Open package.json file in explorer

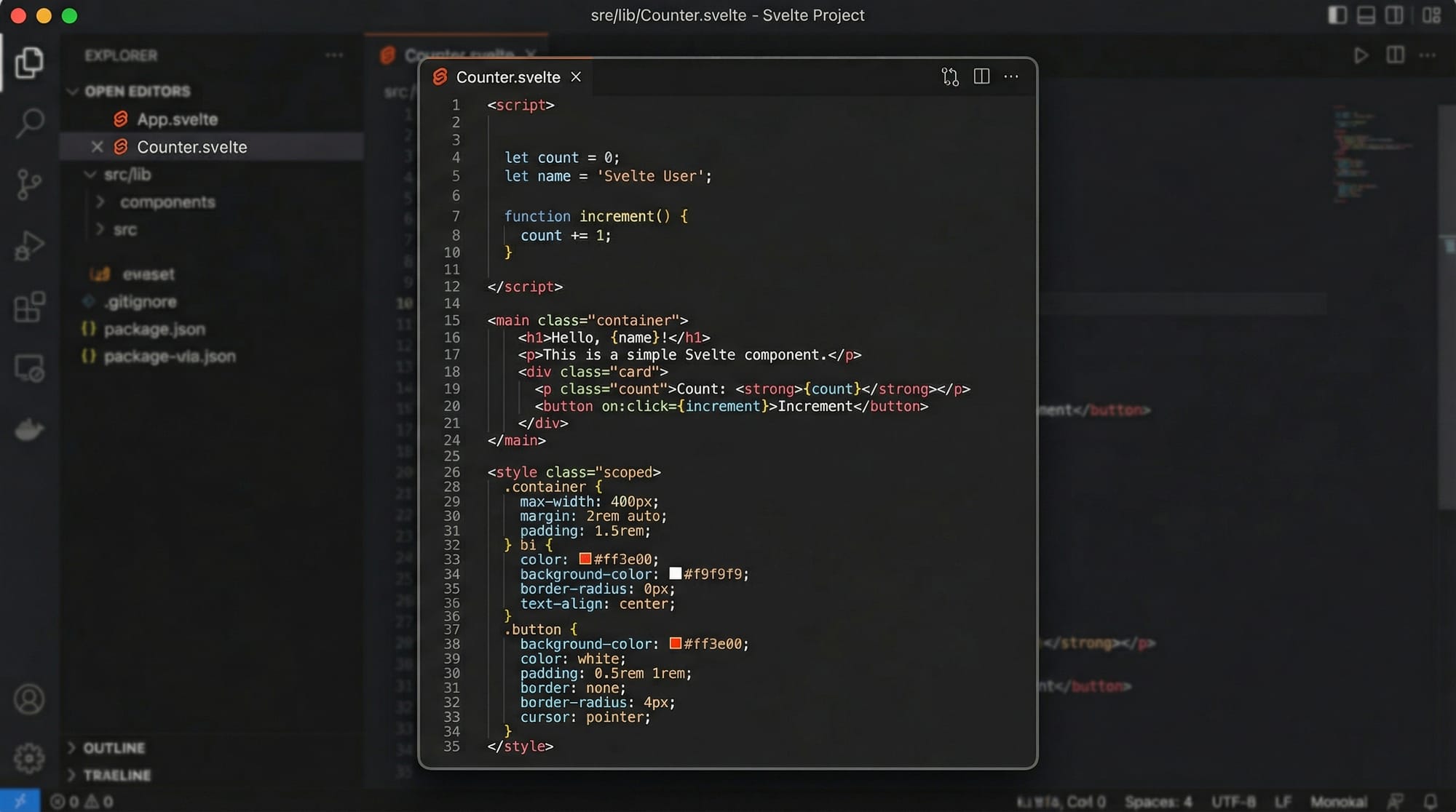[x=154, y=329]
